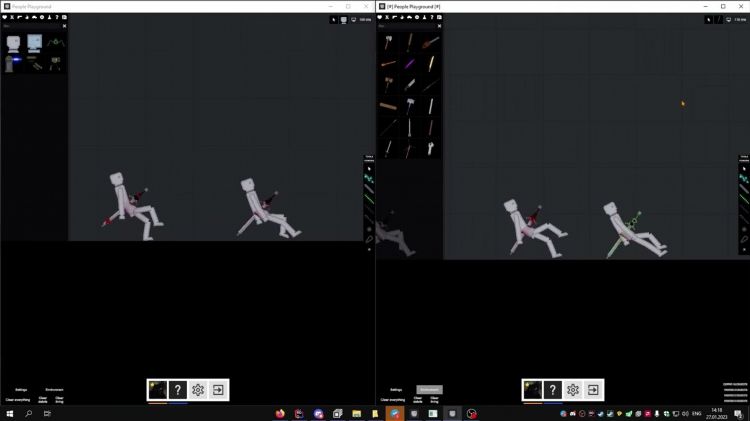Select the axe from the melee list

click(x=388, y=42)
